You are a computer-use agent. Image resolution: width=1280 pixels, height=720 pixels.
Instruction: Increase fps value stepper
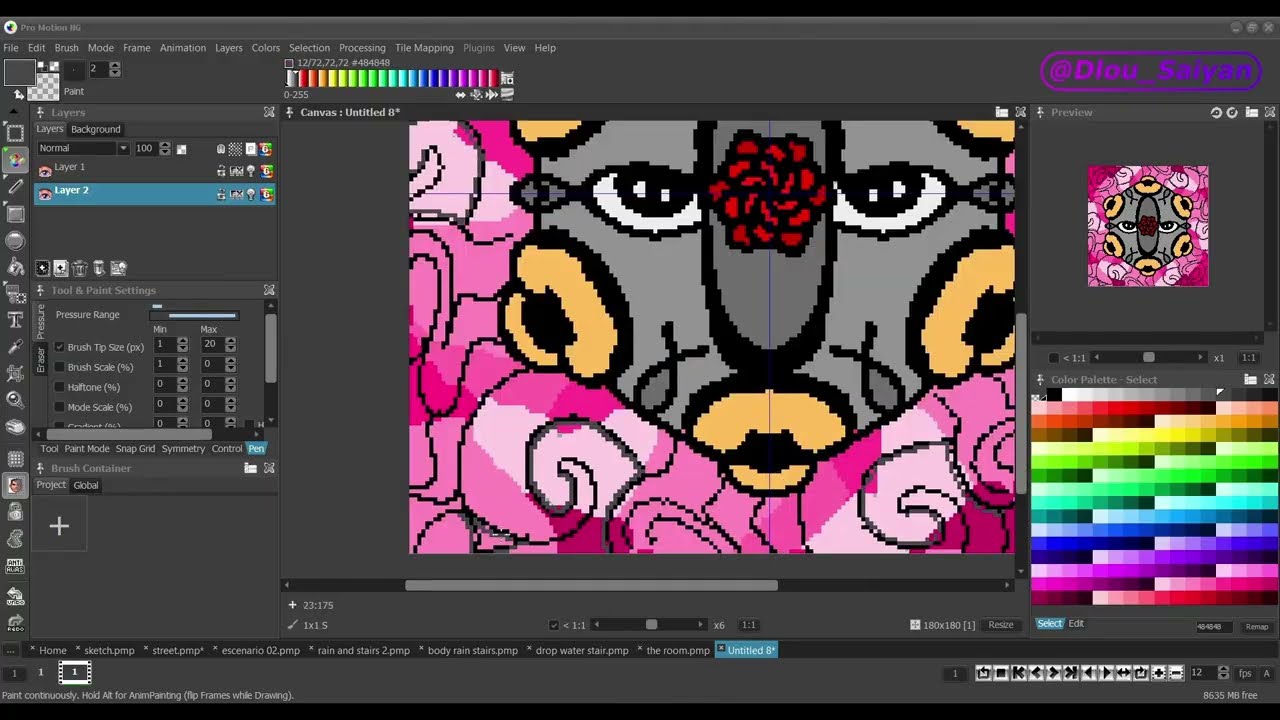[1224, 669]
